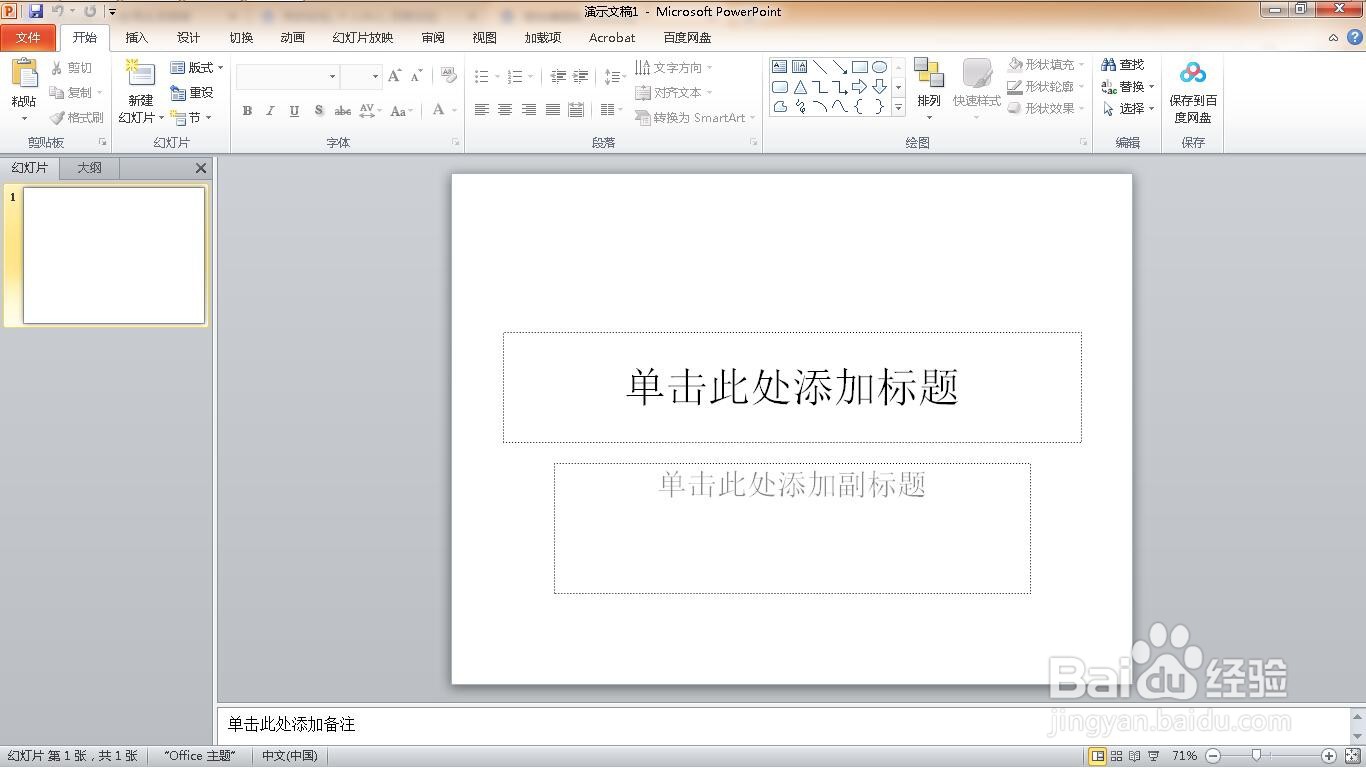Open the line spacing dropdown

point(615,76)
